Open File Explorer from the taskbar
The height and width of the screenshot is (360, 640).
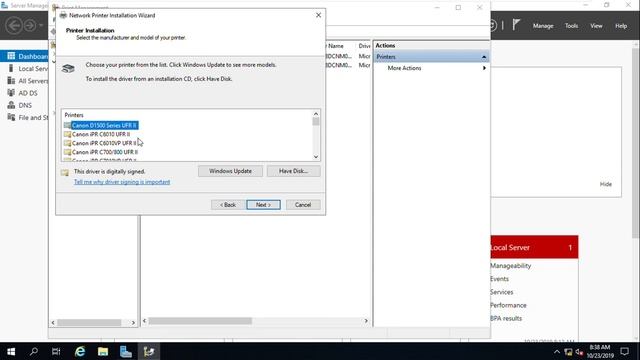coord(102,351)
